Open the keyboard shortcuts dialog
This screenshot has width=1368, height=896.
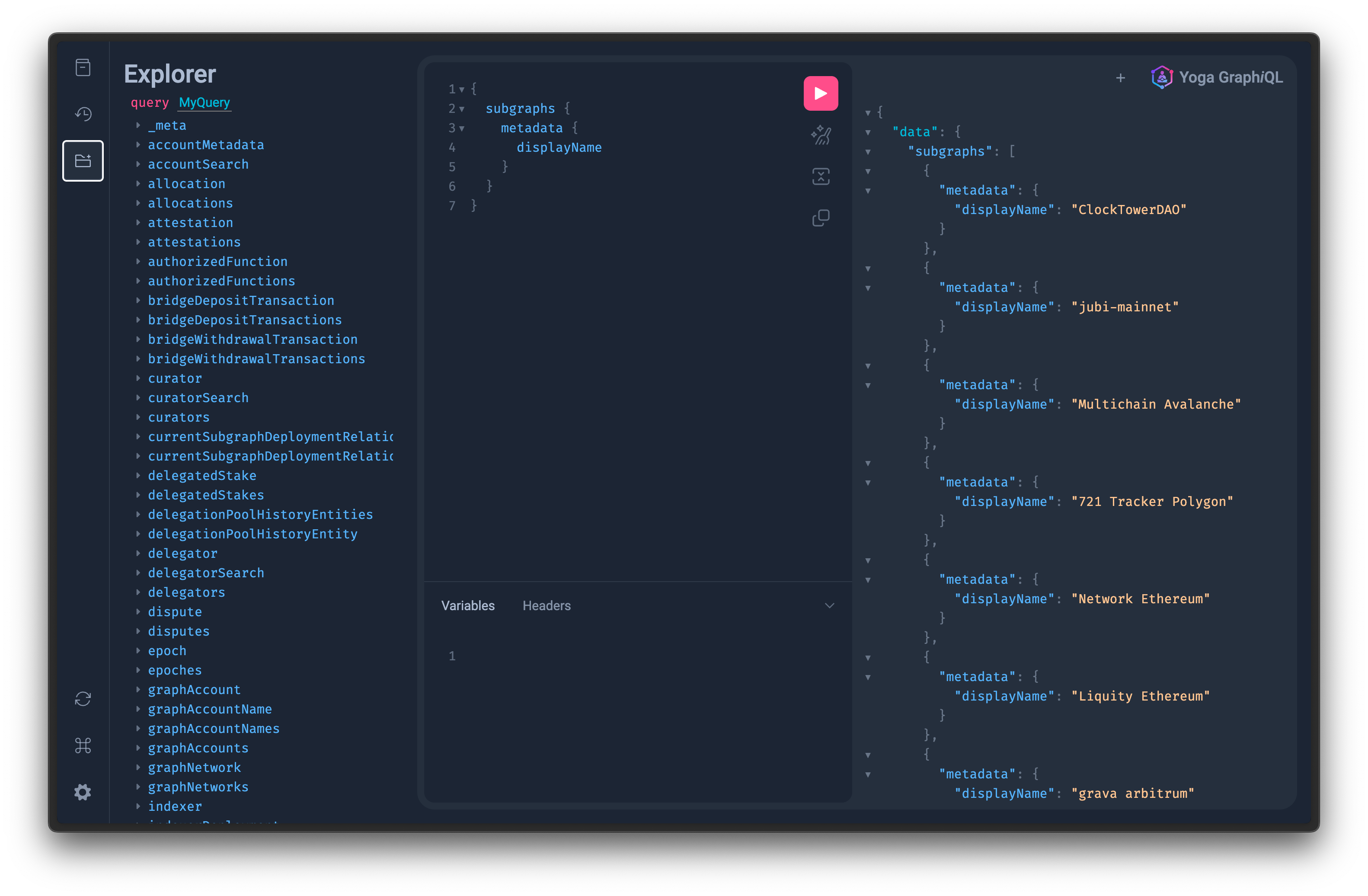click(x=83, y=746)
